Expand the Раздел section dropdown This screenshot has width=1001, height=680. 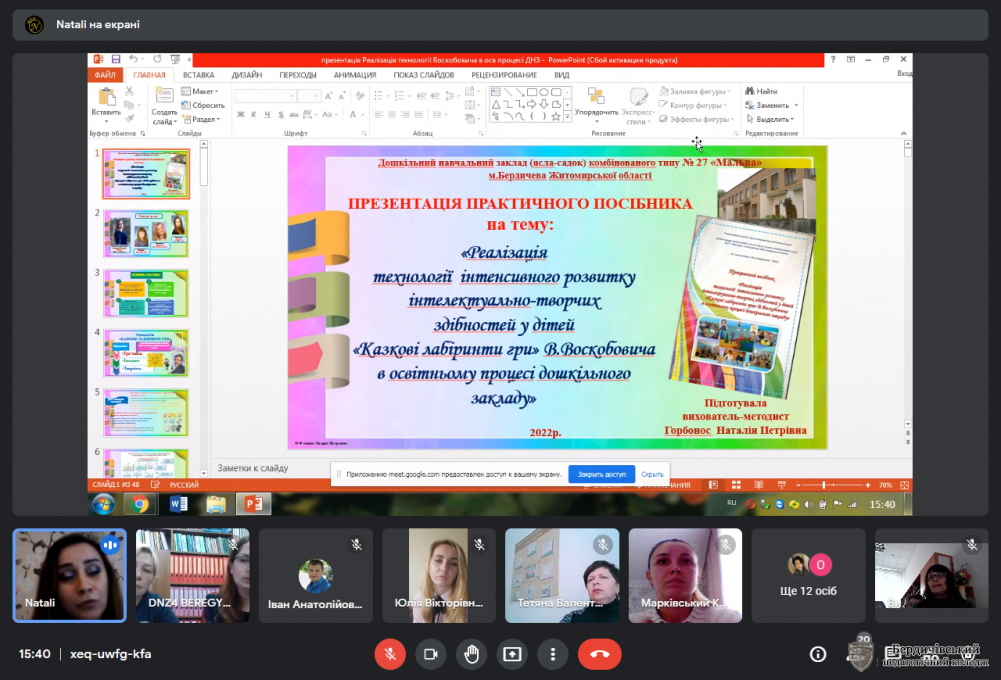pyautogui.click(x=204, y=118)
